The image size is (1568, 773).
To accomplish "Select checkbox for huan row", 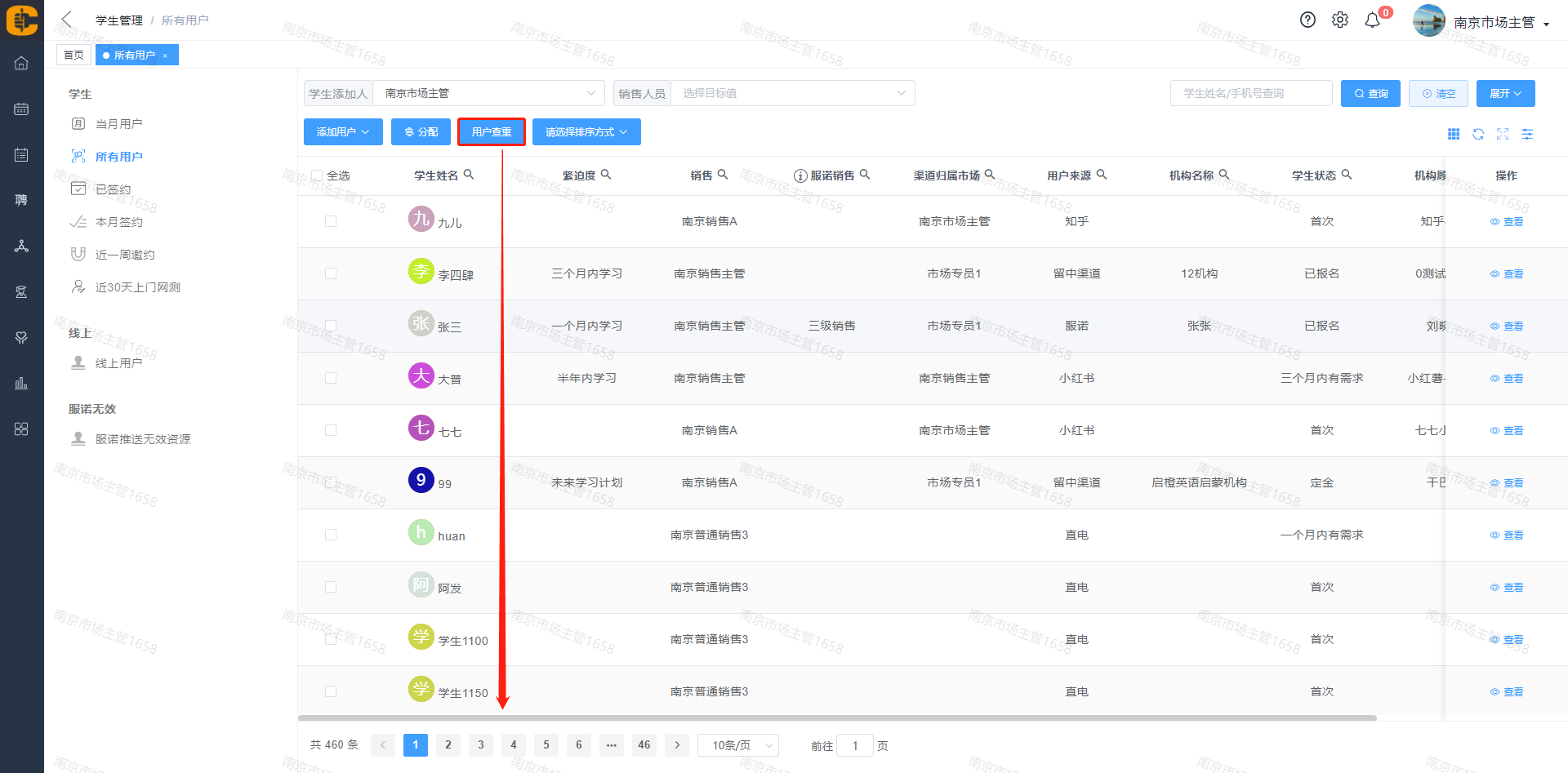I will (331, 535).
